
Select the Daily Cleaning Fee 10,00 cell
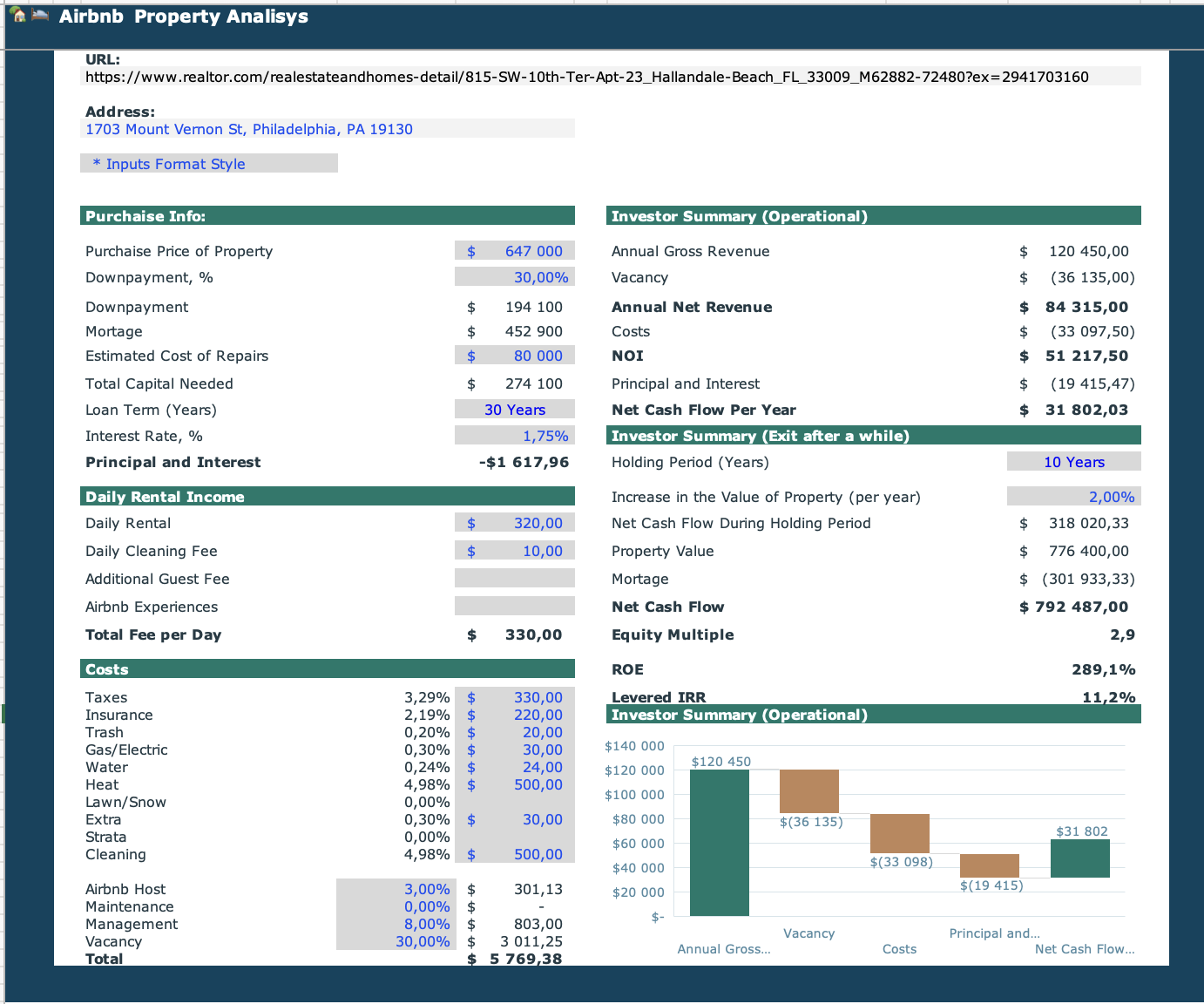click(x=515, y=551)
